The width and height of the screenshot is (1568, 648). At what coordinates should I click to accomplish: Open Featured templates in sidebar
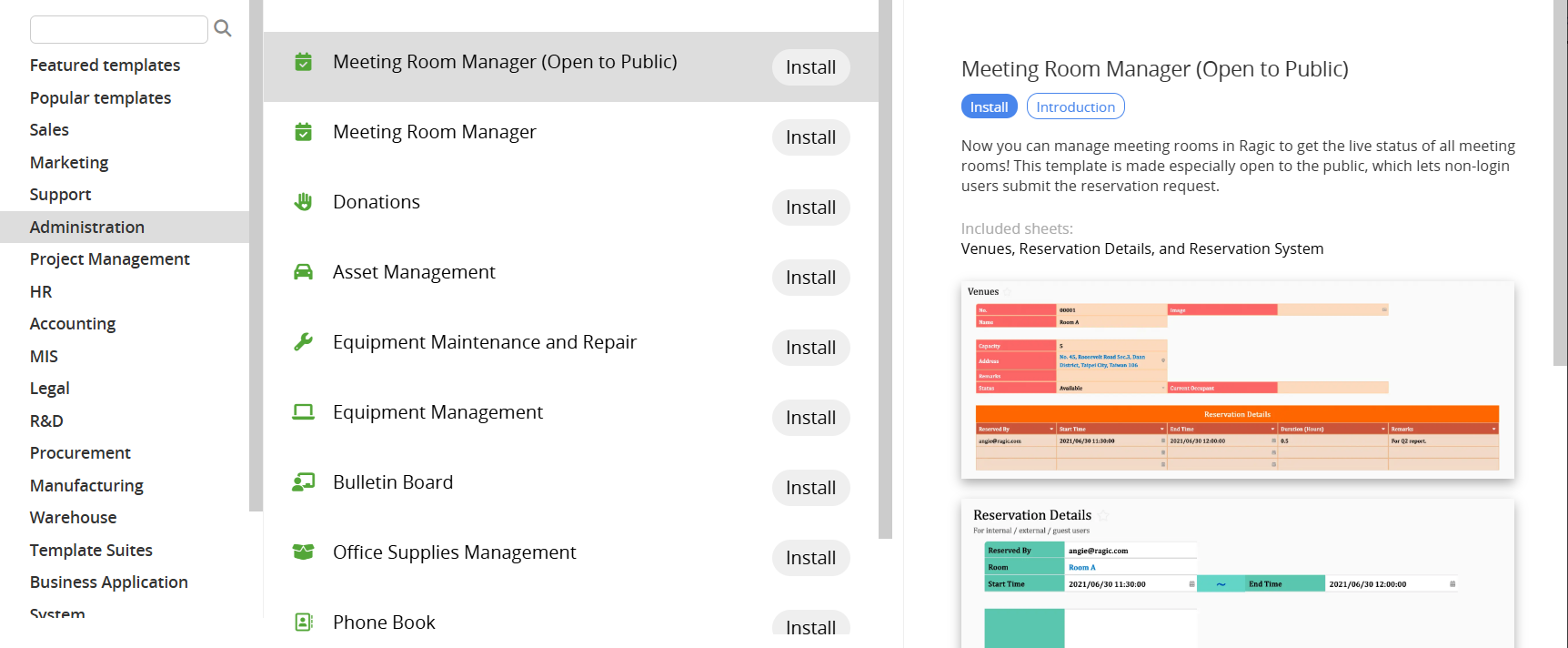[105, 66]
